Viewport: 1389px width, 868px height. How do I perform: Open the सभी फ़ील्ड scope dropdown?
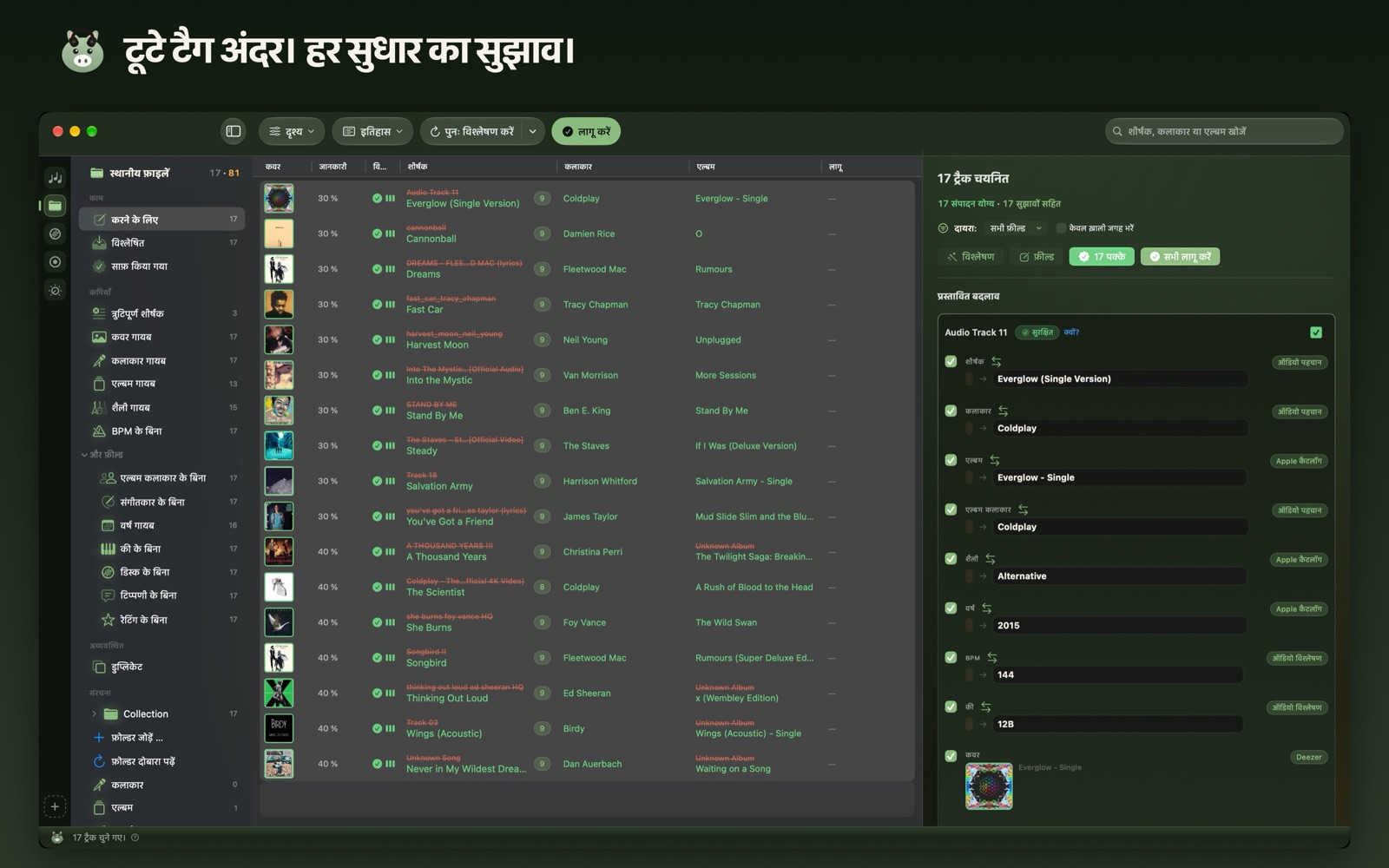pos(1016,228)
